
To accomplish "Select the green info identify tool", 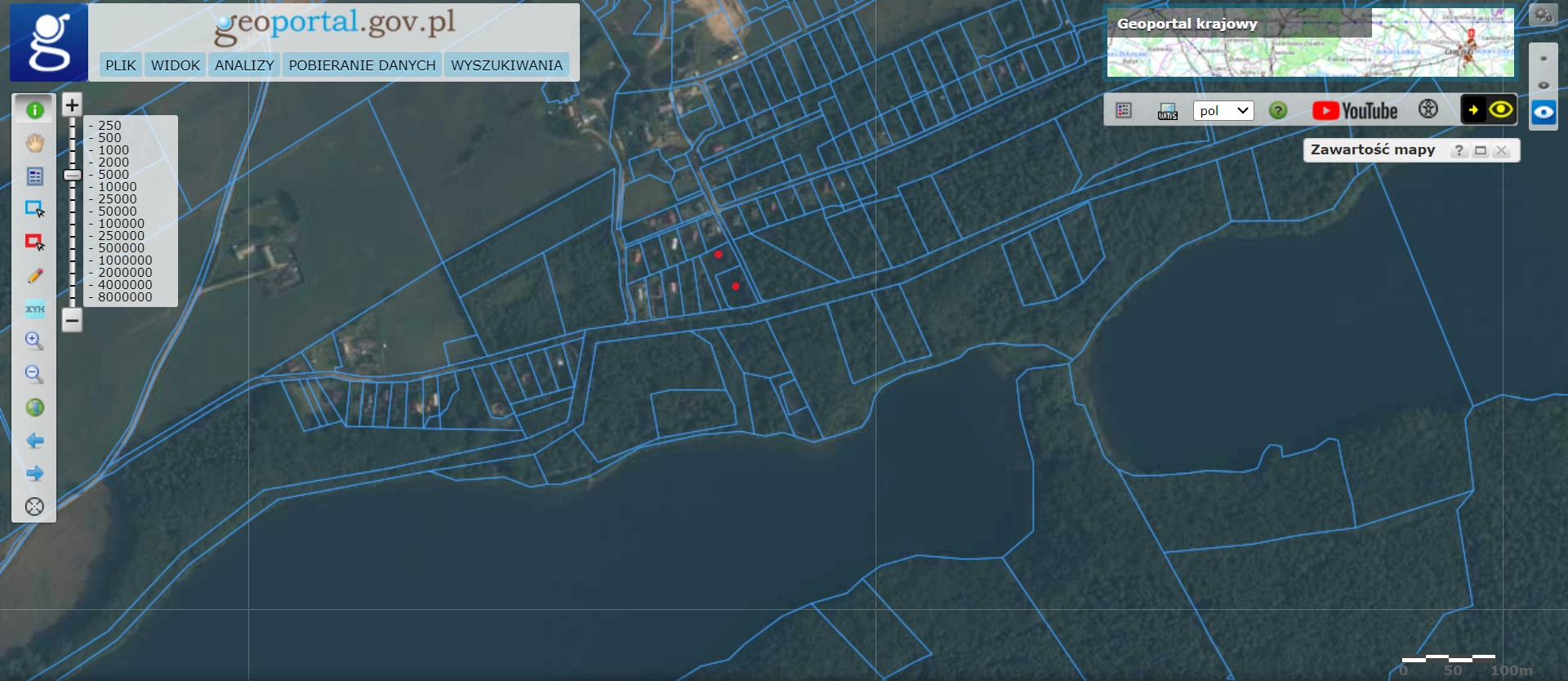I will click(34, 109).
